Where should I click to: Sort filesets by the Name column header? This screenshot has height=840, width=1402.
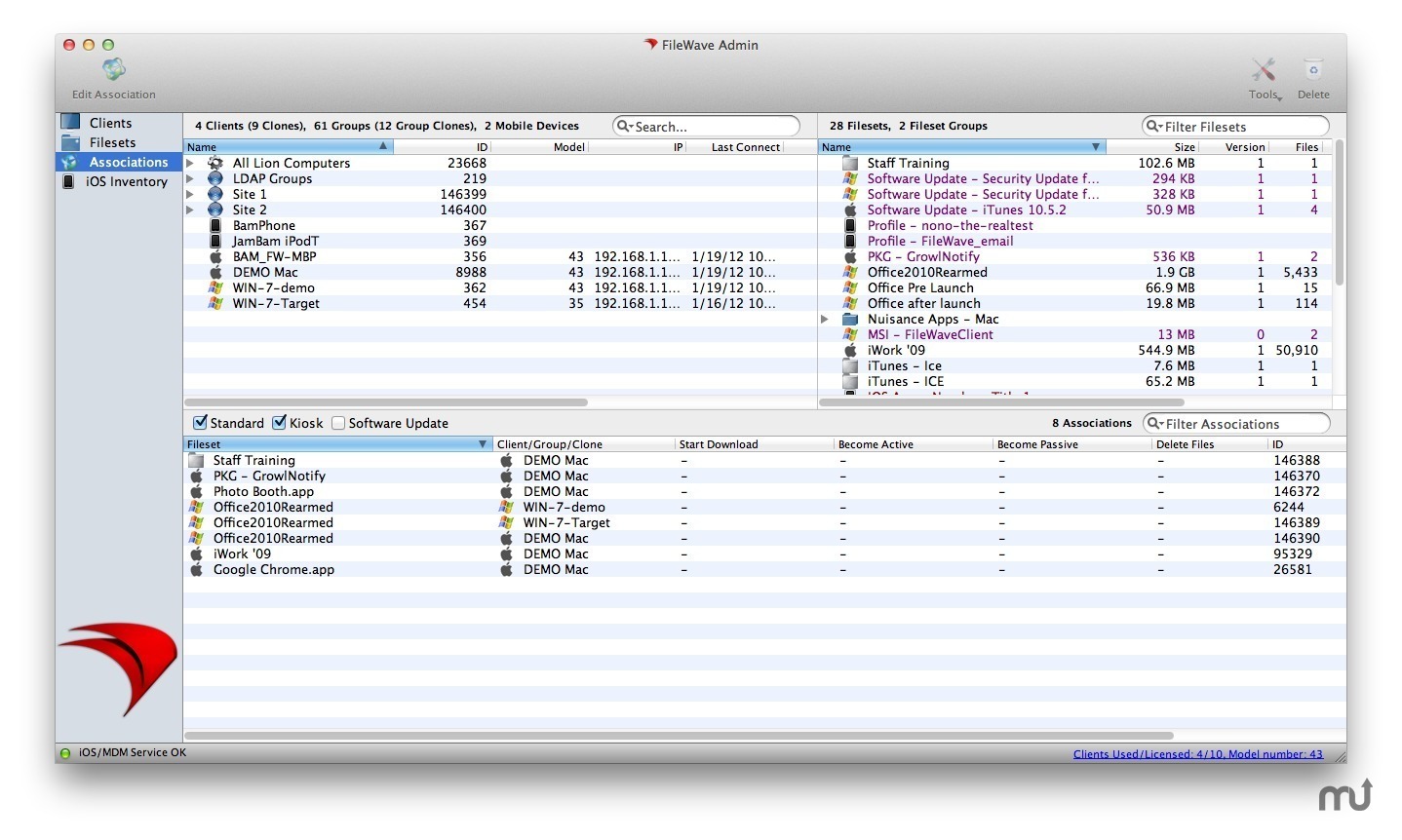pos(961,147)
